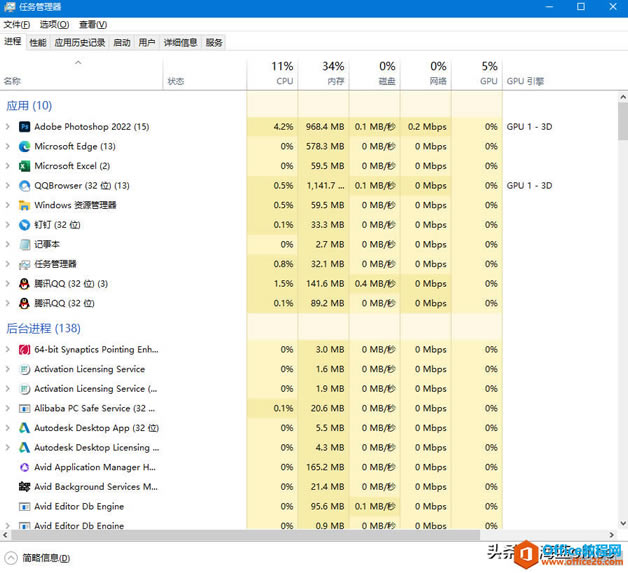Sort by the GPU column header

tap(477, 74)
